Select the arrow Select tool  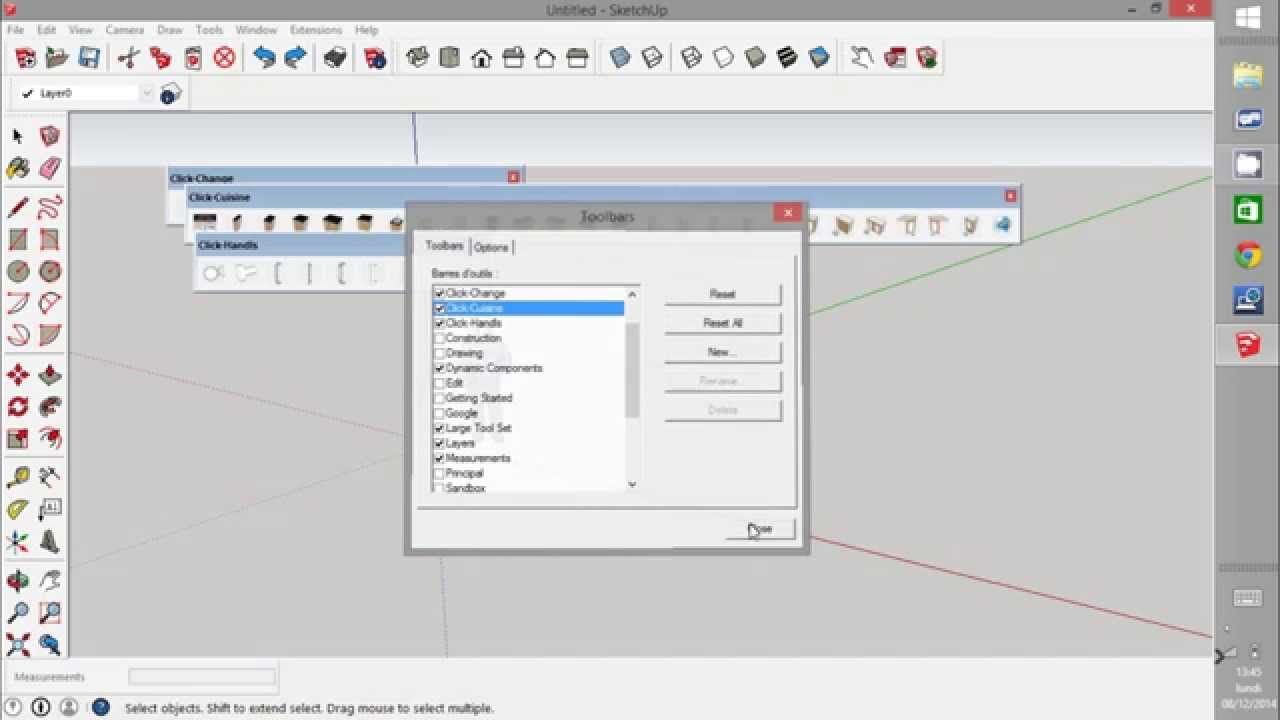click(x=18, y=136)
